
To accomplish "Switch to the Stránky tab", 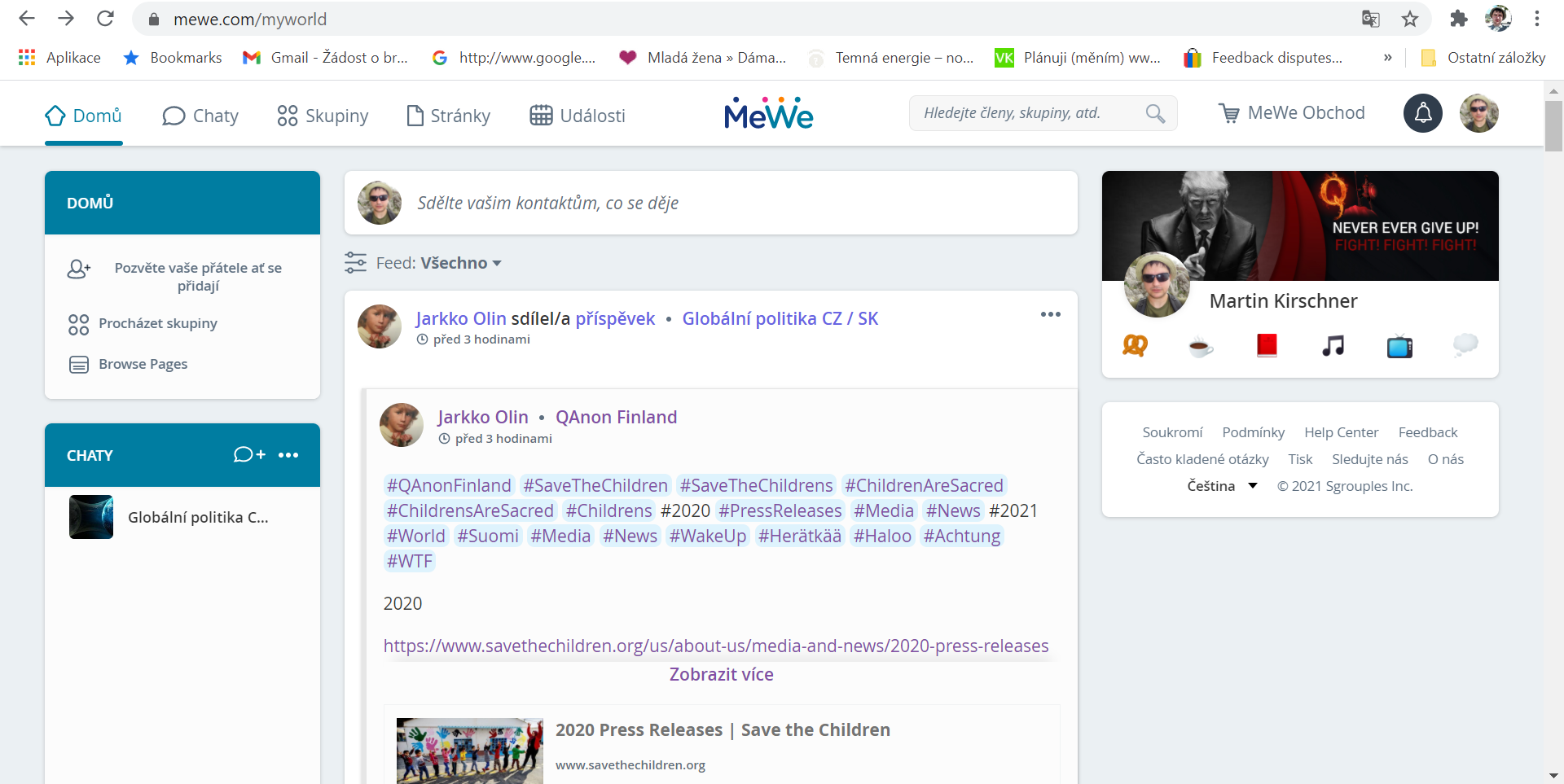I will click(449, 116).
